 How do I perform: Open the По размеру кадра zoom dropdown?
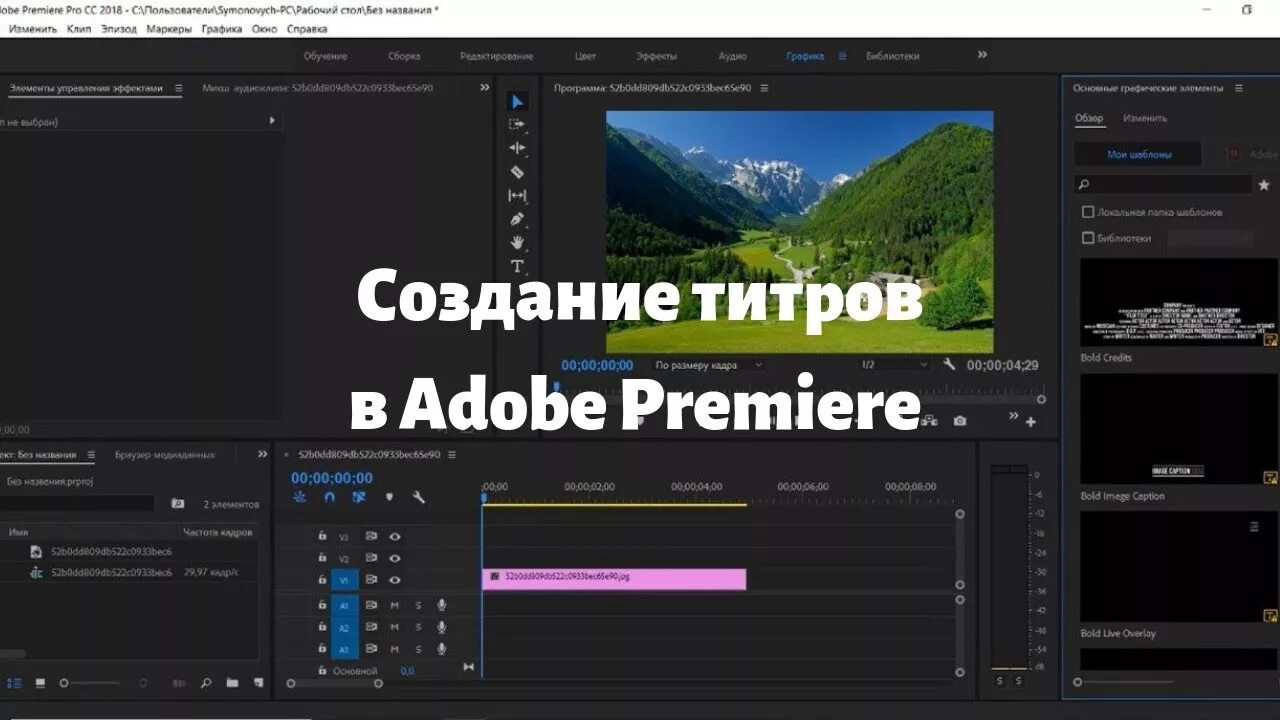coord(709,365)
